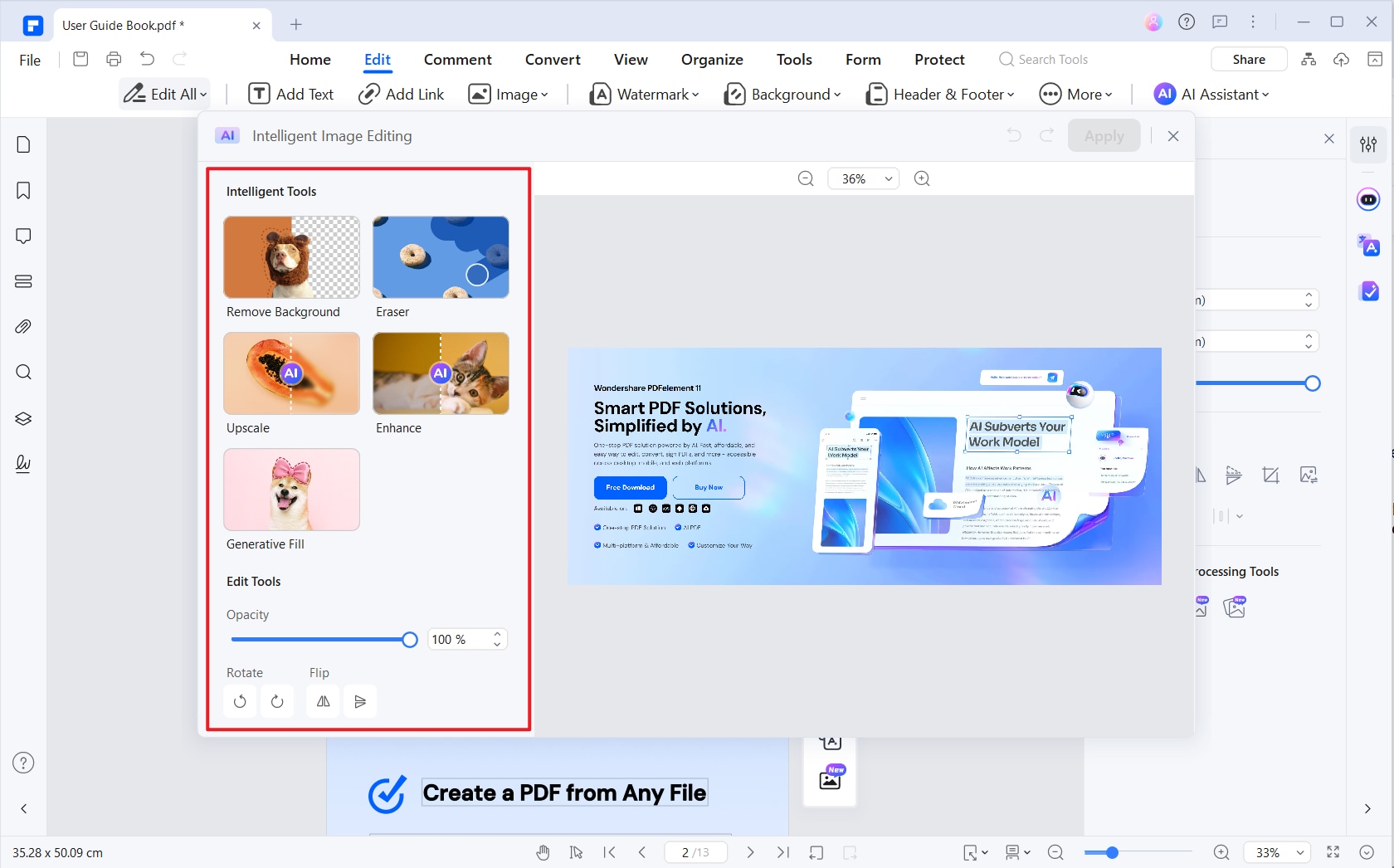The height and width of the screenshot is (868, 1394).
Task: Open the signatures panel
Action: coord(23,463)
